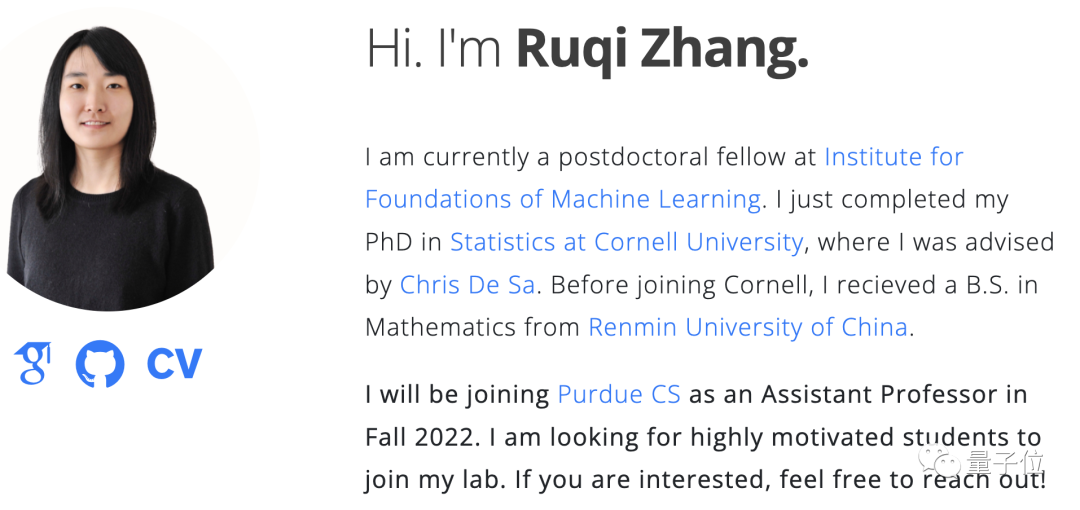The width and height of the screenshot is (1080, 510).
Task: Open the CV link under the photo
Action: coord(174,363)
